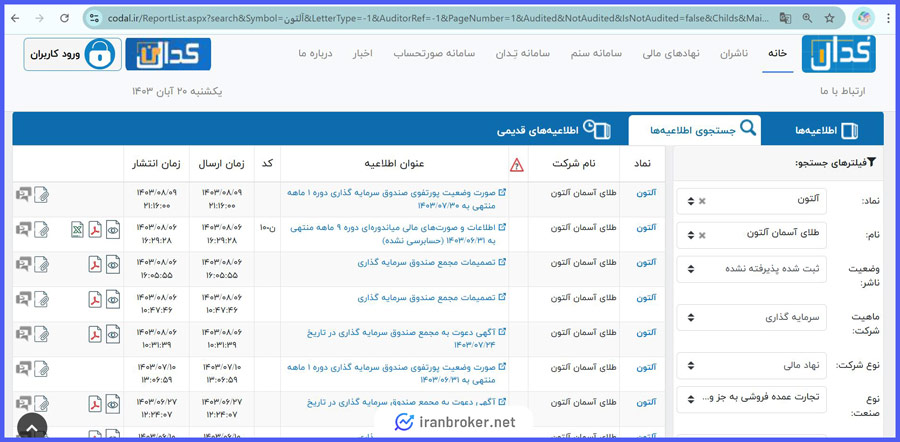This screenshot has height=442, width=900.
Task: Open PDF icon in the 12:24:07 row
Action: point(95,404)
